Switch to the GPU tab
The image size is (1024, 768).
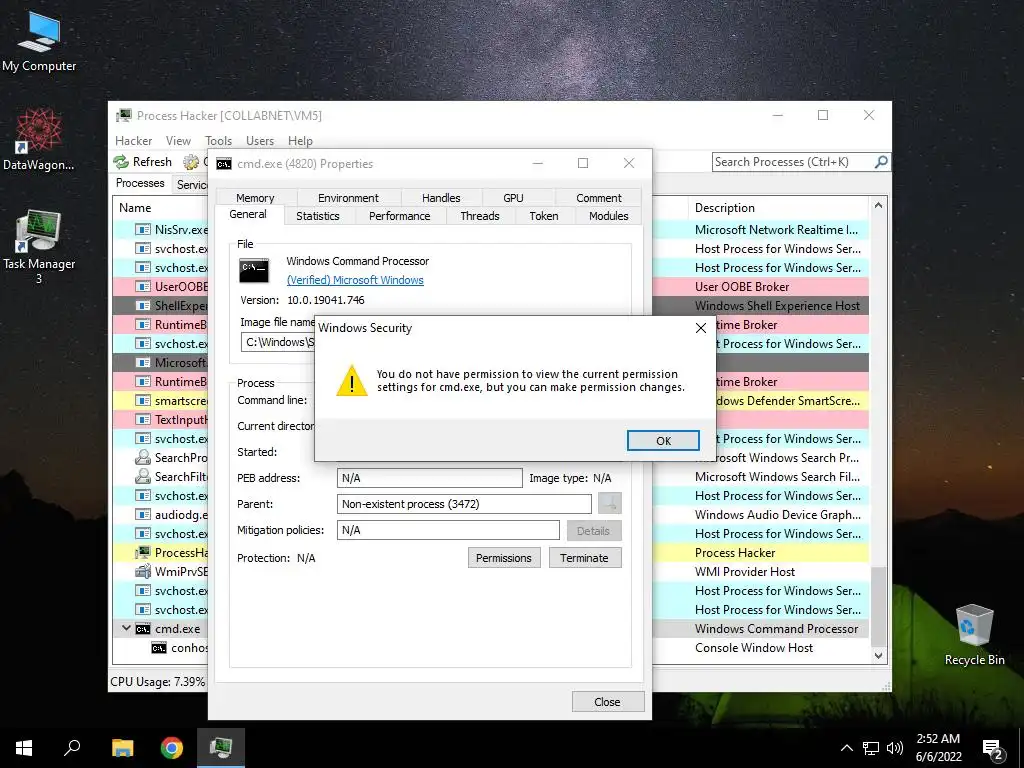(513, 198)
